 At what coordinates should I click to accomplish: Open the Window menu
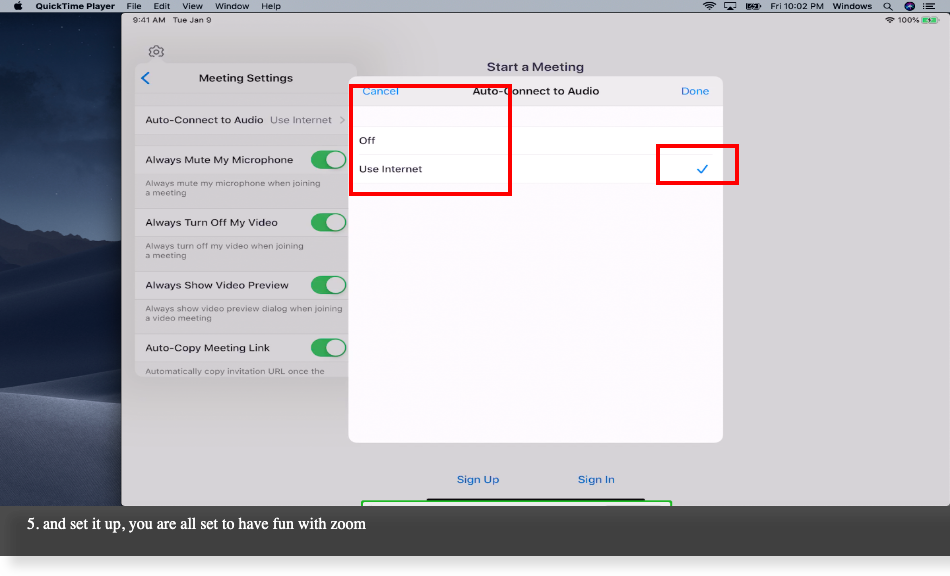coord(232,6)
